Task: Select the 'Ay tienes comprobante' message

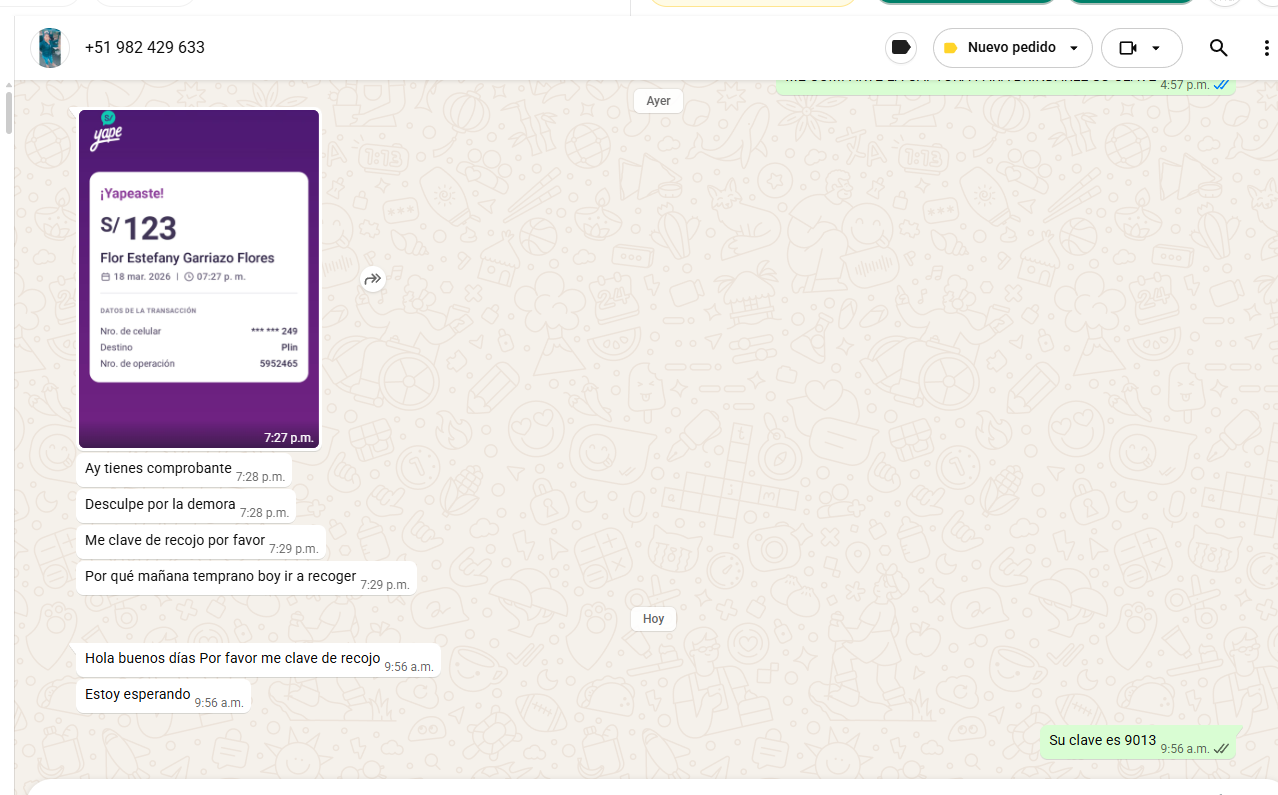Action: click(x=158, y=469)
